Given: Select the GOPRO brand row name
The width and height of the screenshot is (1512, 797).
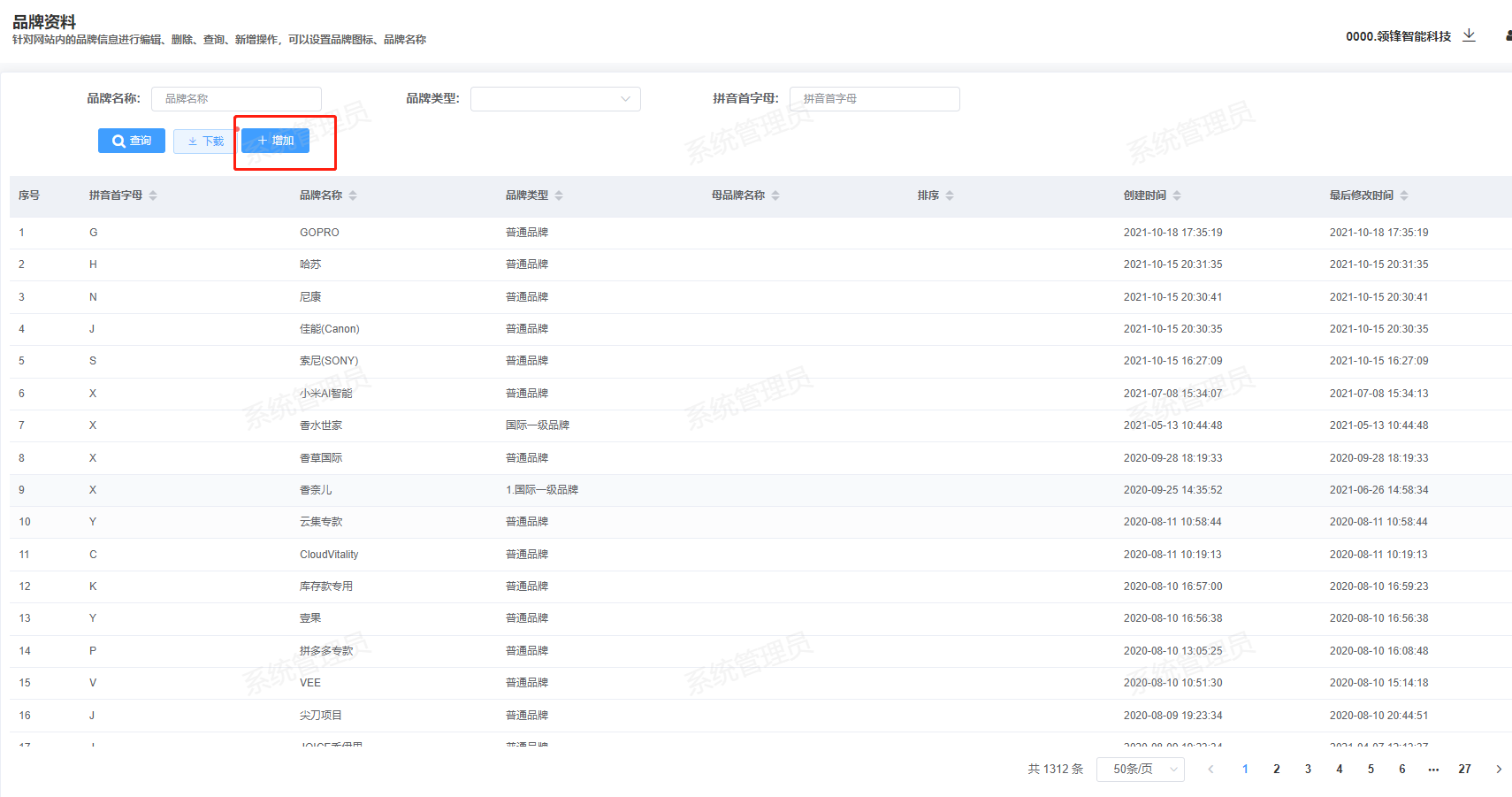Looking at the screenshot, I should (x=319, y=233).
